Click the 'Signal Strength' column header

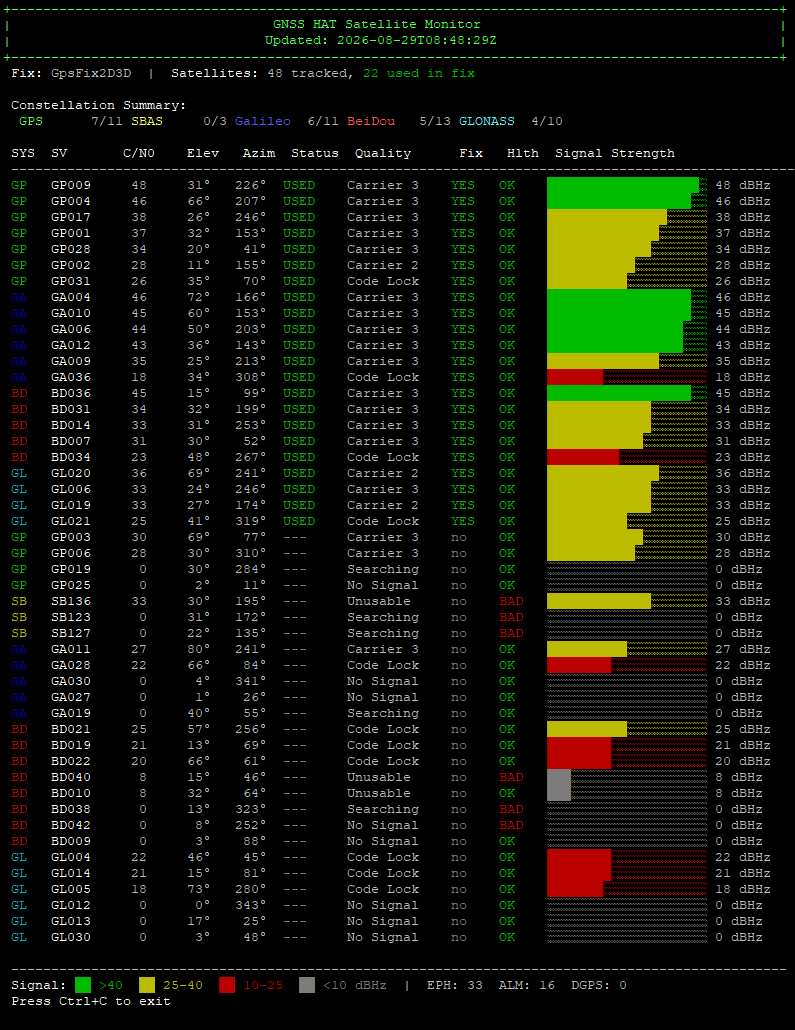click(615, 153)
